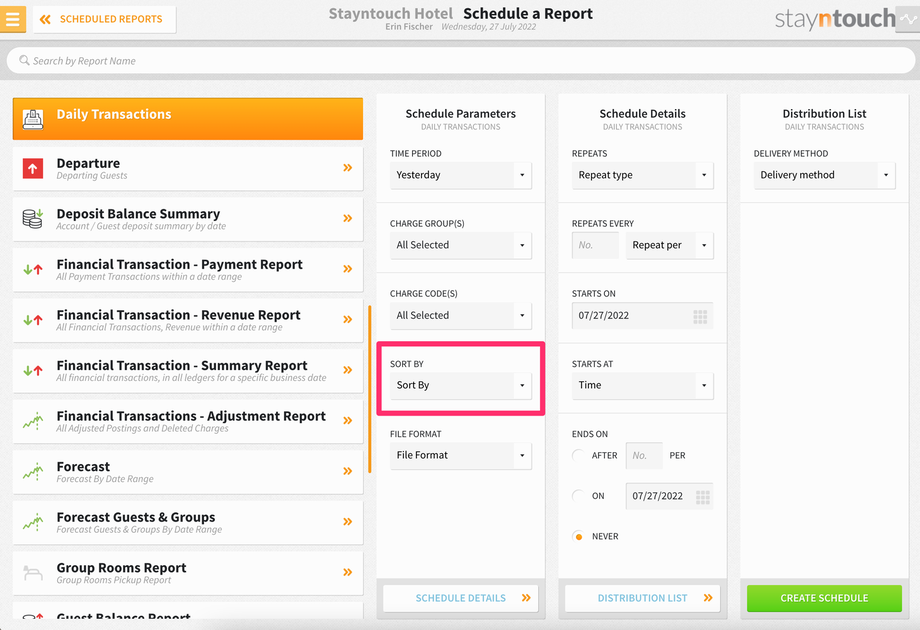Click the Departure row chevron arrows
This screenshot has width=920, height=630.
coord(347,168)
